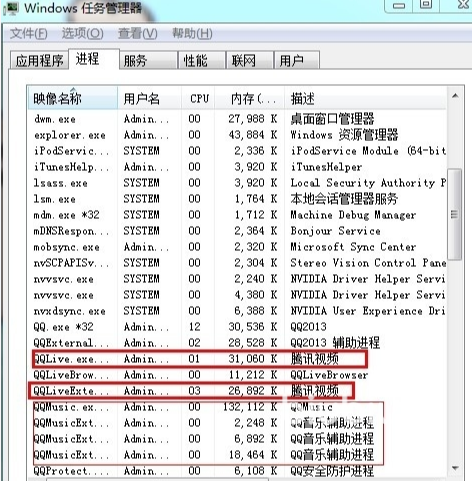Sort processes by CPU column header
Screen dimensions: 472x481
[x=199, y=98]
